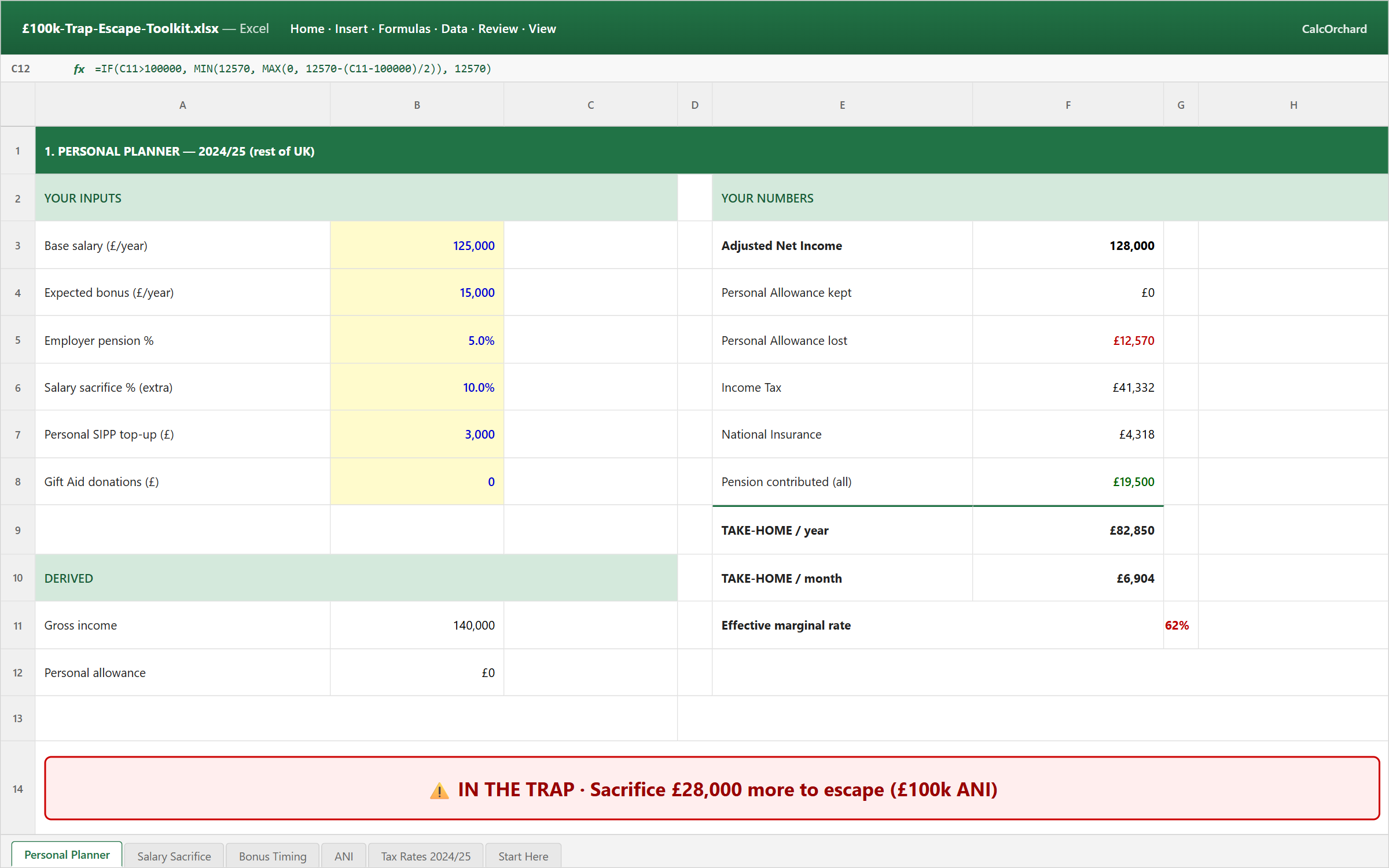The width and height of the screenshot is (1389, 868).
Task: Click the TAKE-HOME / year value £82,850
Action: click(1068, 530)
